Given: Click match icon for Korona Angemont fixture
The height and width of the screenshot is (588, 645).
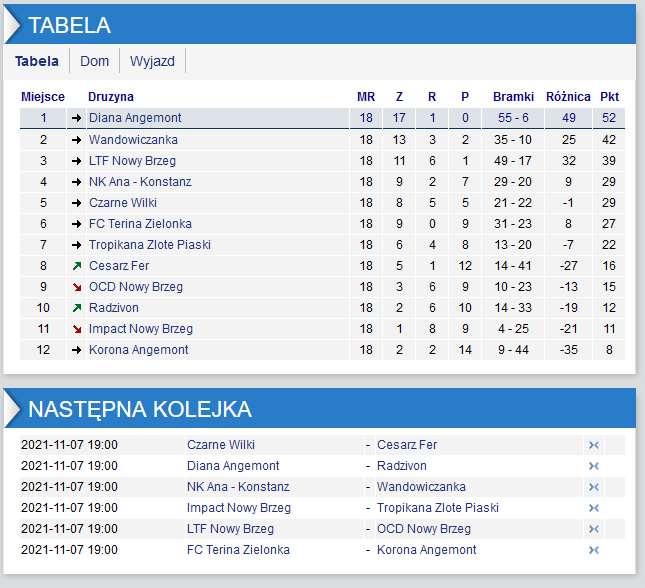Looking at the screenshot, I should pos(594,550).
